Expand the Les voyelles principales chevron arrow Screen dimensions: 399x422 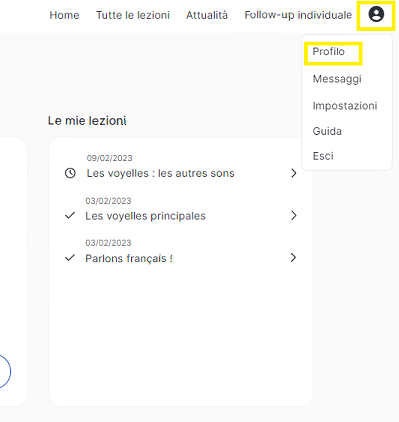(x=293, y=216)
